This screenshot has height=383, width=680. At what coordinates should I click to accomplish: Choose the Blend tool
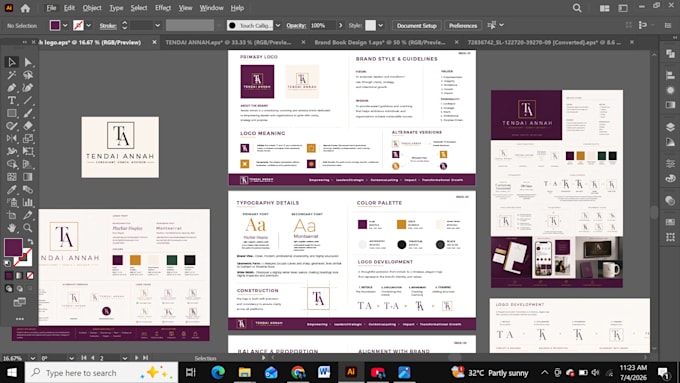coord(28,190)
